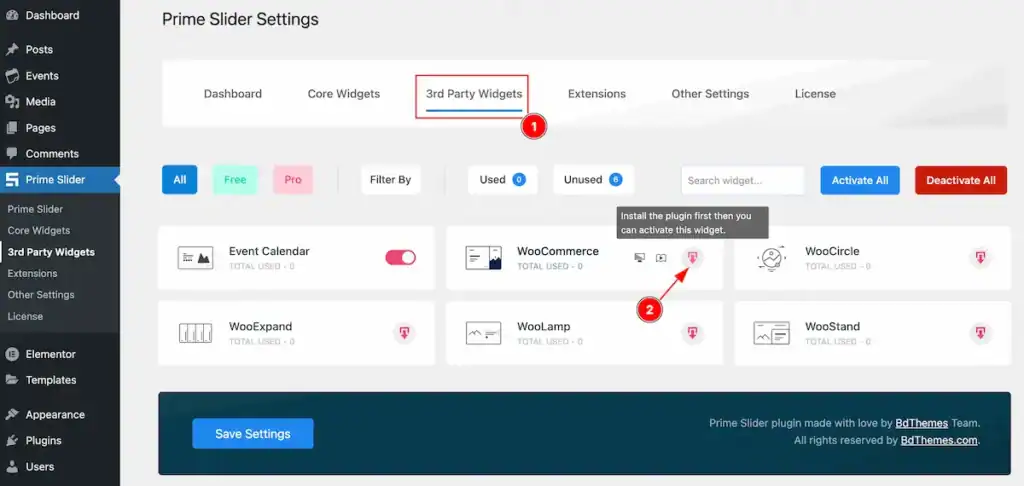The width and height of the screenshot is (1024, 486).
Task: Click the Dashboard icon in the WordPress sidebar
Action: point(12,15)
